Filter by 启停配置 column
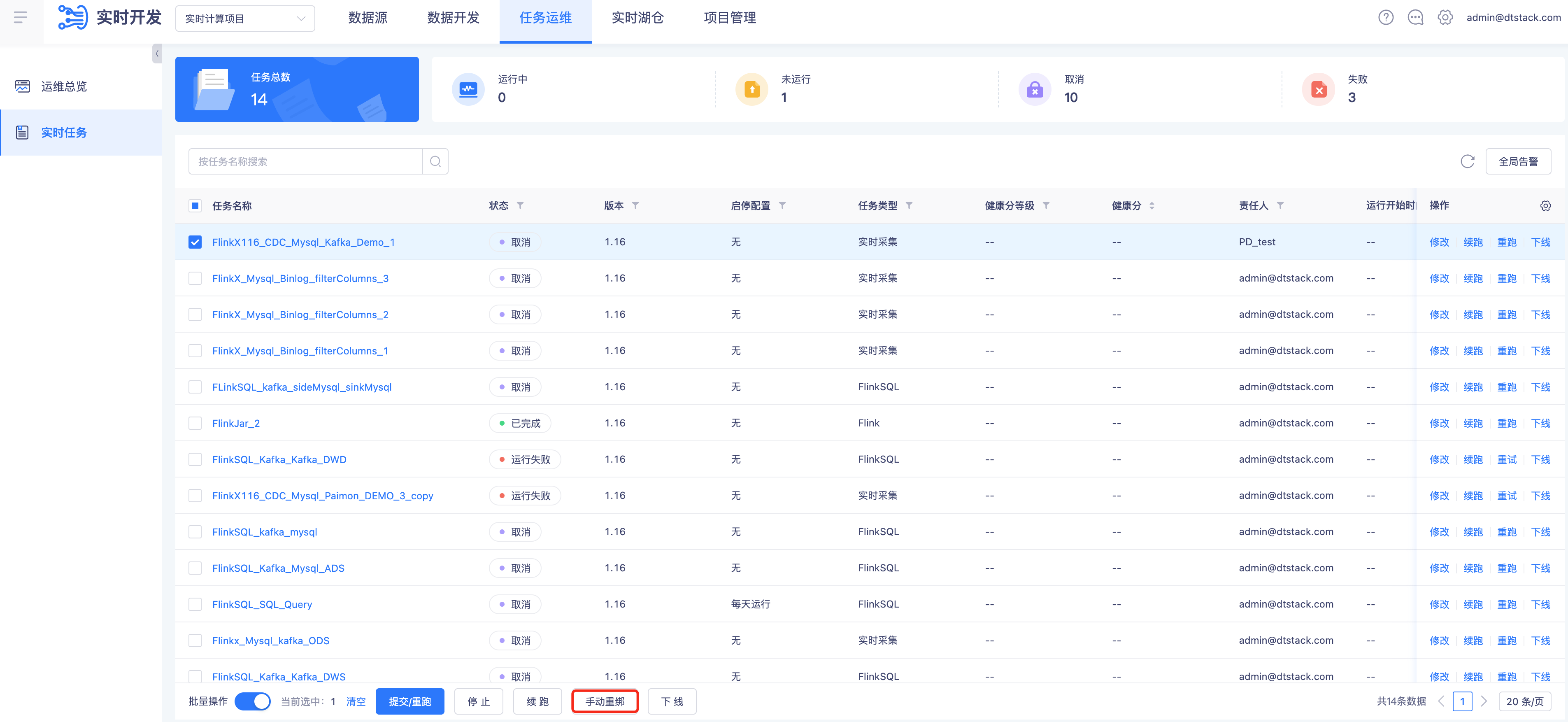Viewport: 1568px width, 722px height. (x=782, y=206)
